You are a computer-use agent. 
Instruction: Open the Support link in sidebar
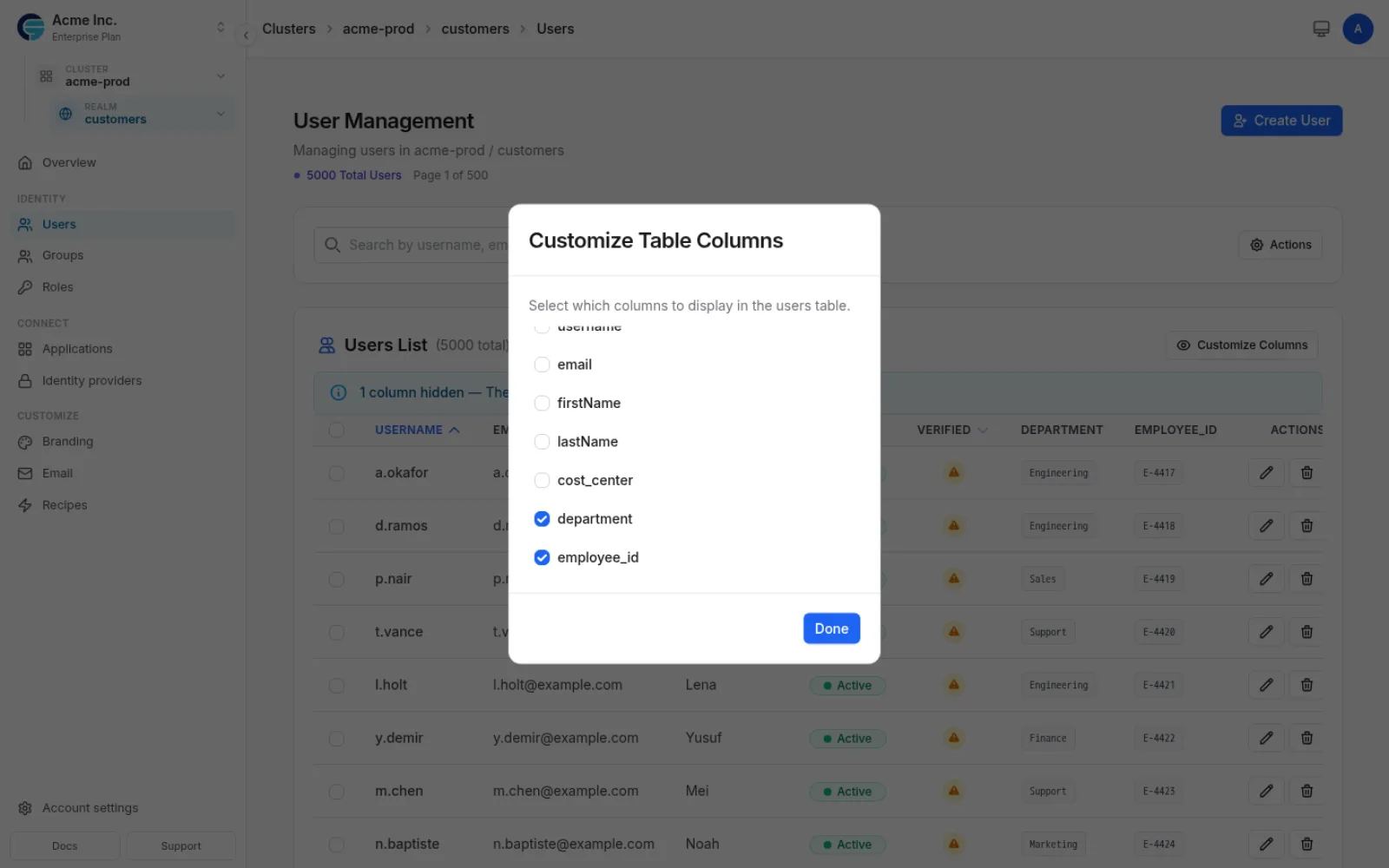tap(181, 846)
